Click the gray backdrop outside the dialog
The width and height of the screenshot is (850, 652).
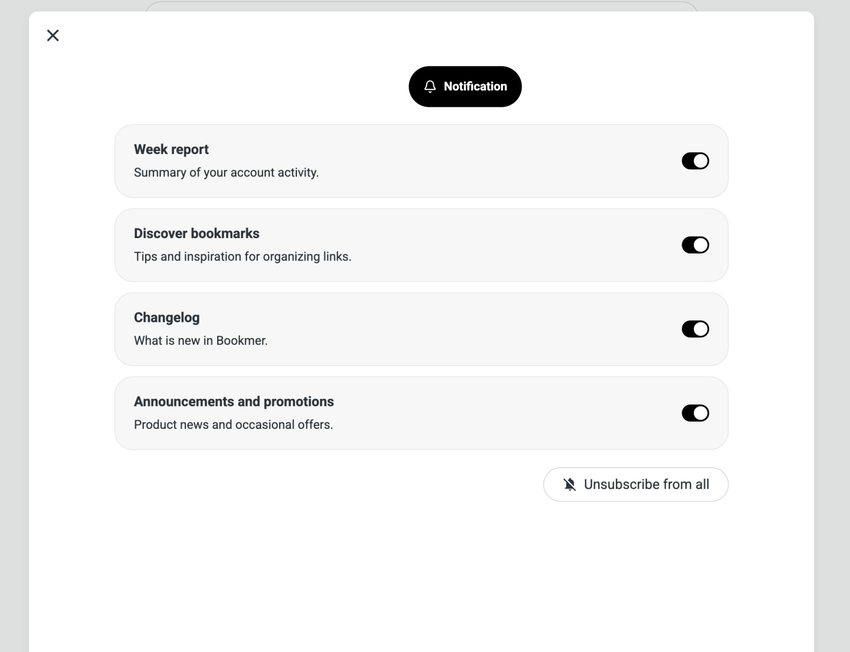click(14, 300)
